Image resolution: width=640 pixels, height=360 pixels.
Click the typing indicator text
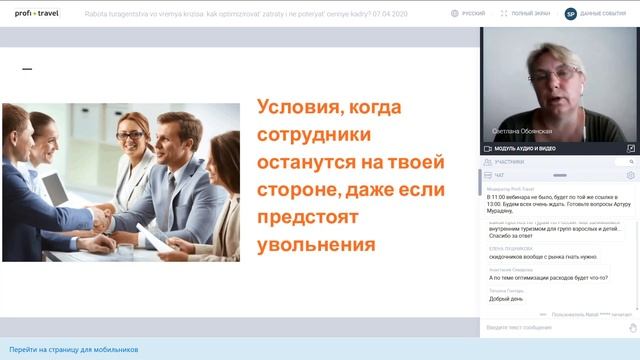point(591,315)
